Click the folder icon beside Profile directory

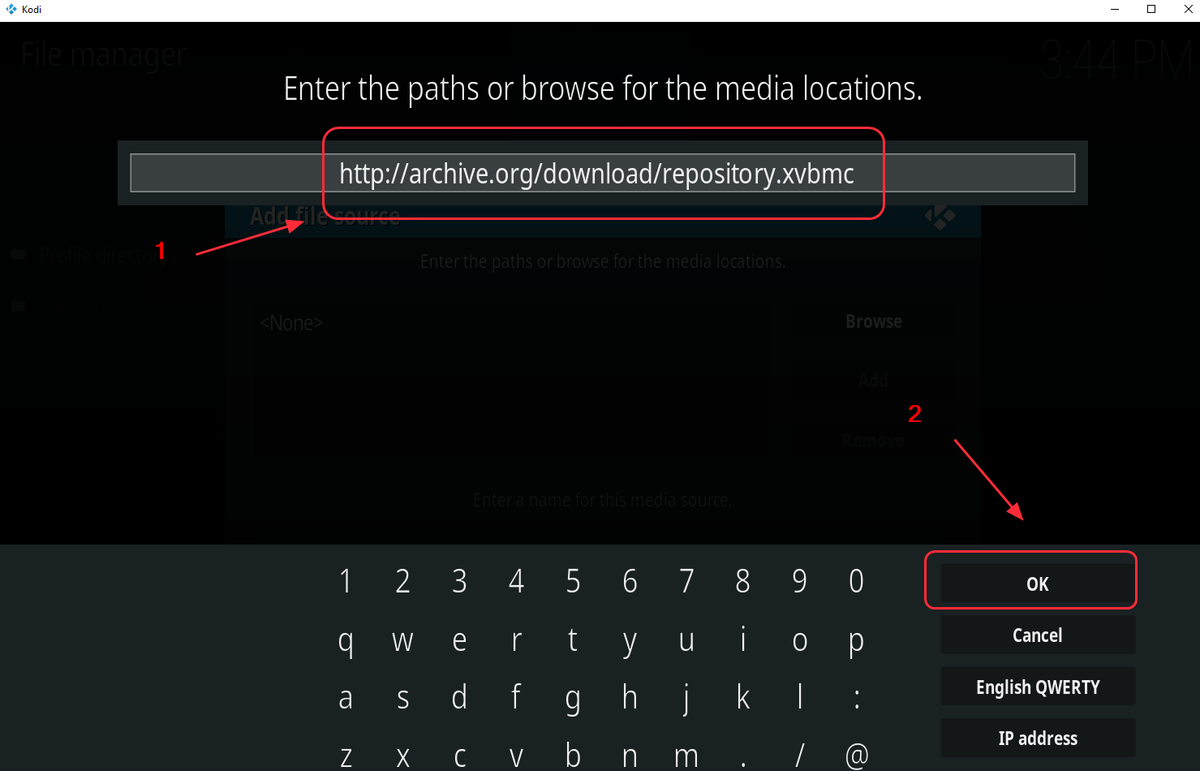18,256
